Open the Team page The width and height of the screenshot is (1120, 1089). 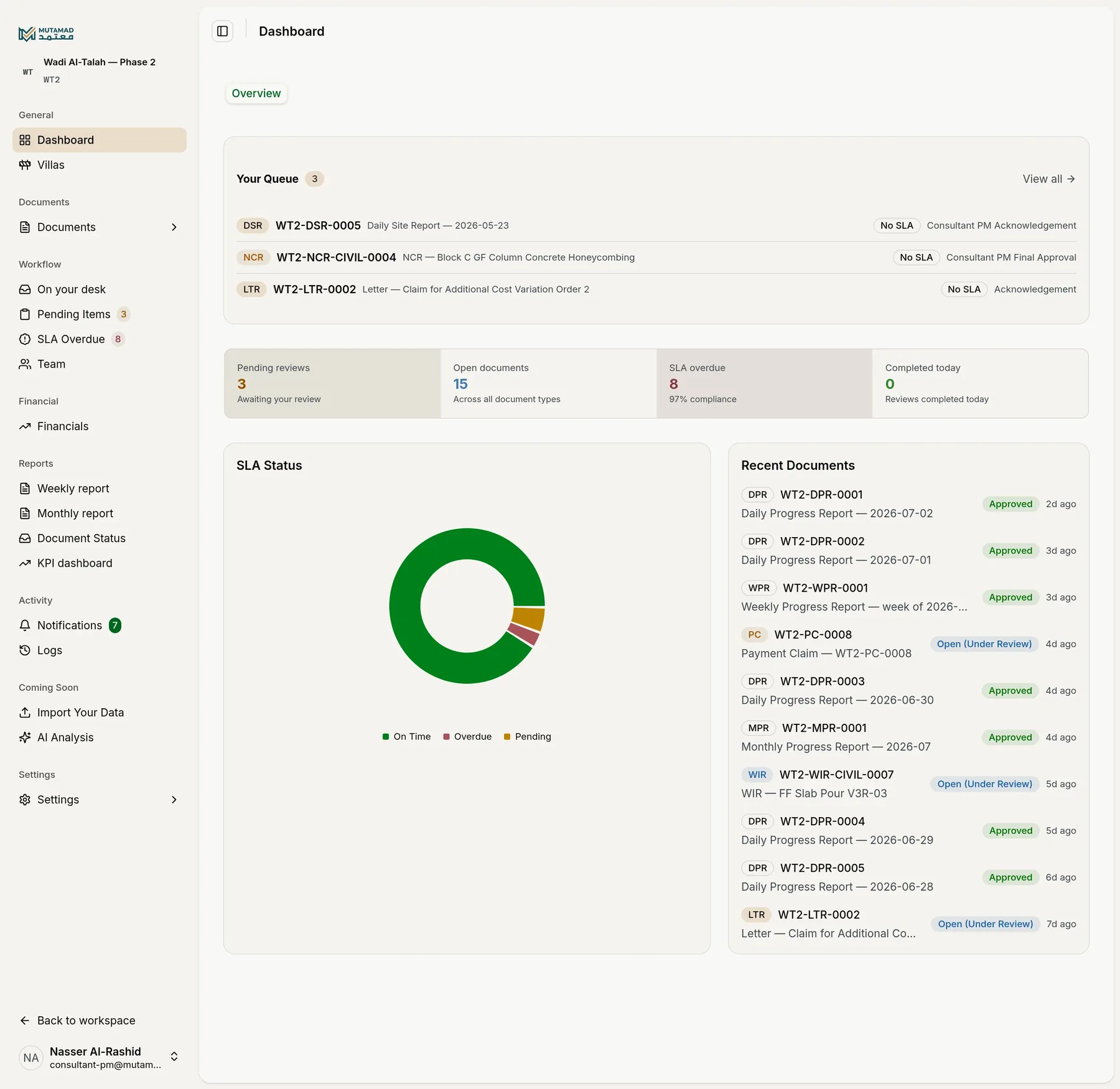coord(100,364)
